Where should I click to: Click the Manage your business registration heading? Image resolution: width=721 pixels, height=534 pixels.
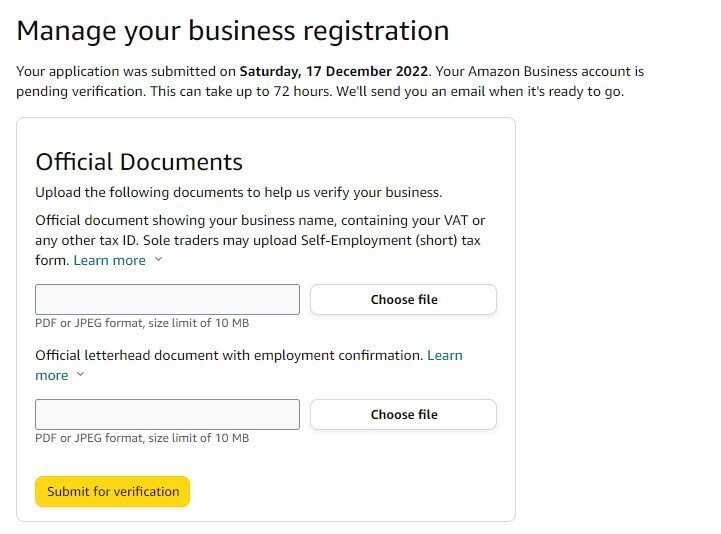(x=232, y=30)
